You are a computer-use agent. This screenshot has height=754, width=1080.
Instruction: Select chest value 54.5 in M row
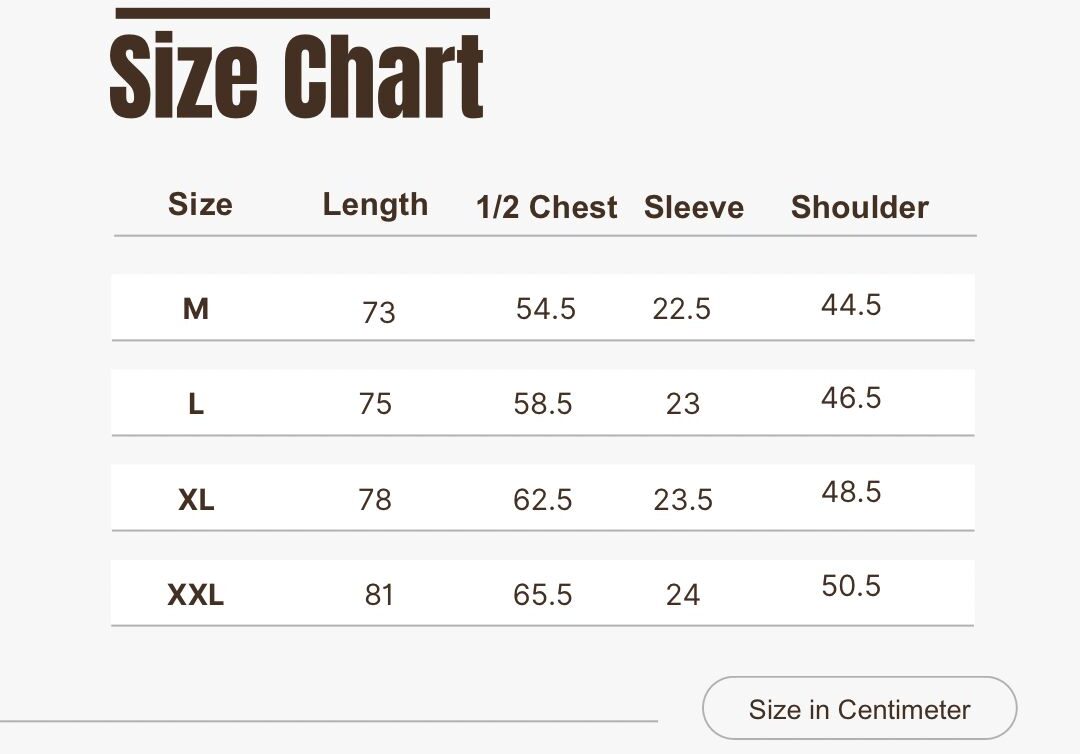point(546,309)
